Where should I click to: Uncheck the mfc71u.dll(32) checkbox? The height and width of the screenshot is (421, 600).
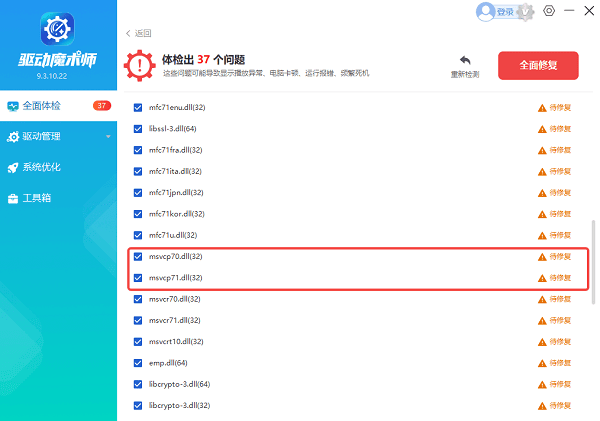pos(138,235)
